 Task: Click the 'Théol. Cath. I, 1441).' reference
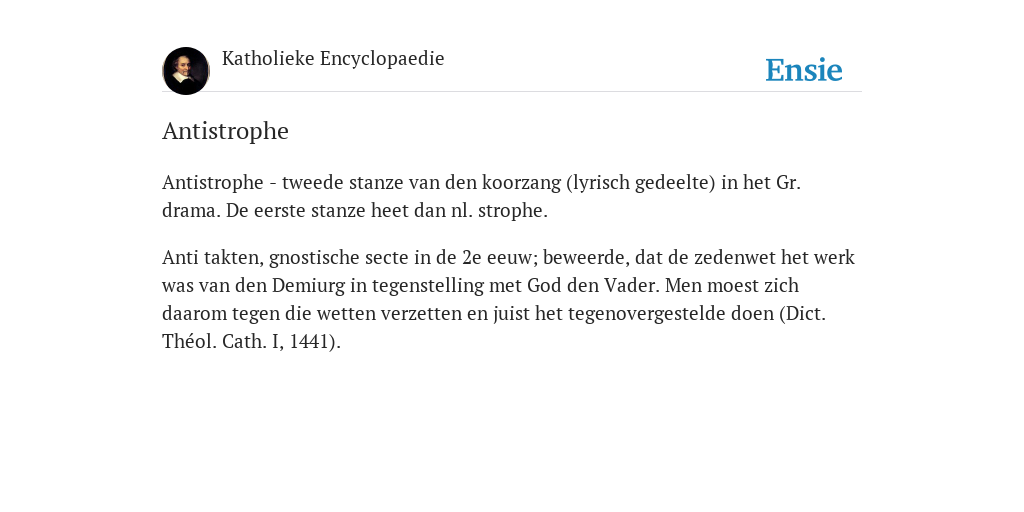point(251,342)
